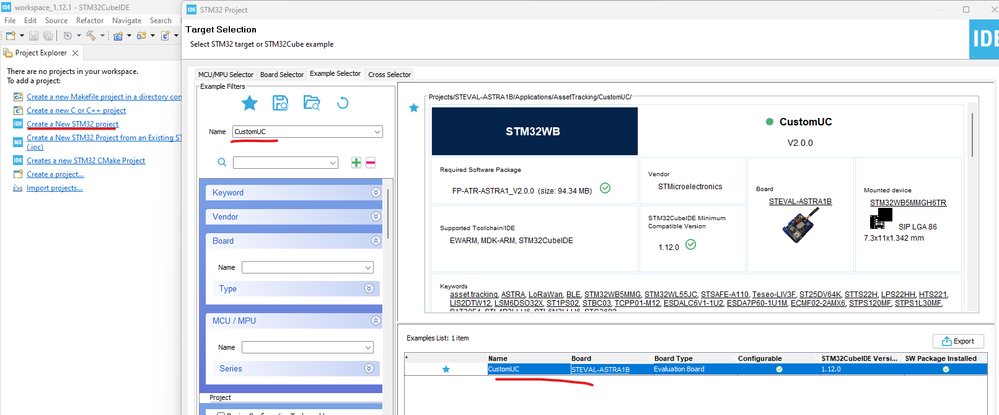
Task: Click the new C source file toolbar icon
Action: tap(164, 36)
